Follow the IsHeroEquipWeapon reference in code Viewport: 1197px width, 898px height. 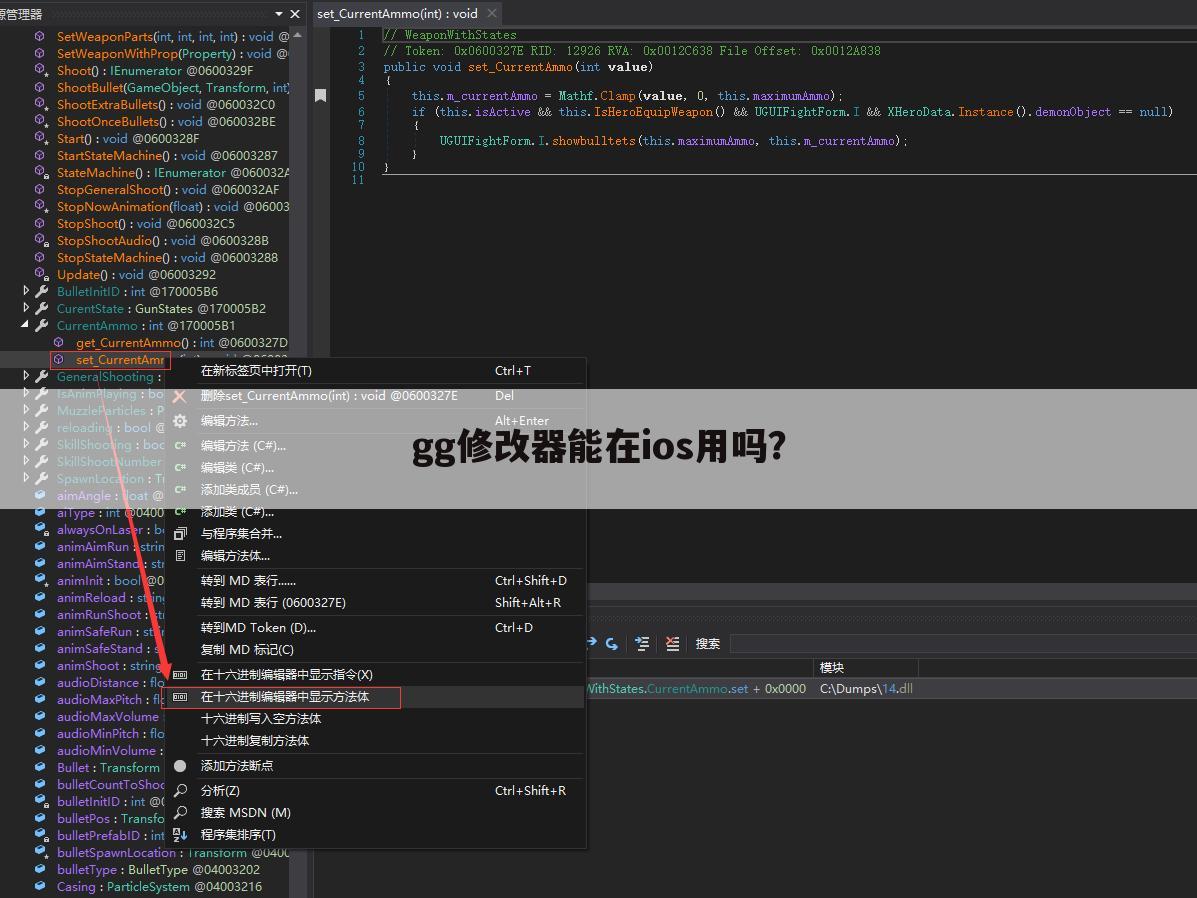[653, 112]
